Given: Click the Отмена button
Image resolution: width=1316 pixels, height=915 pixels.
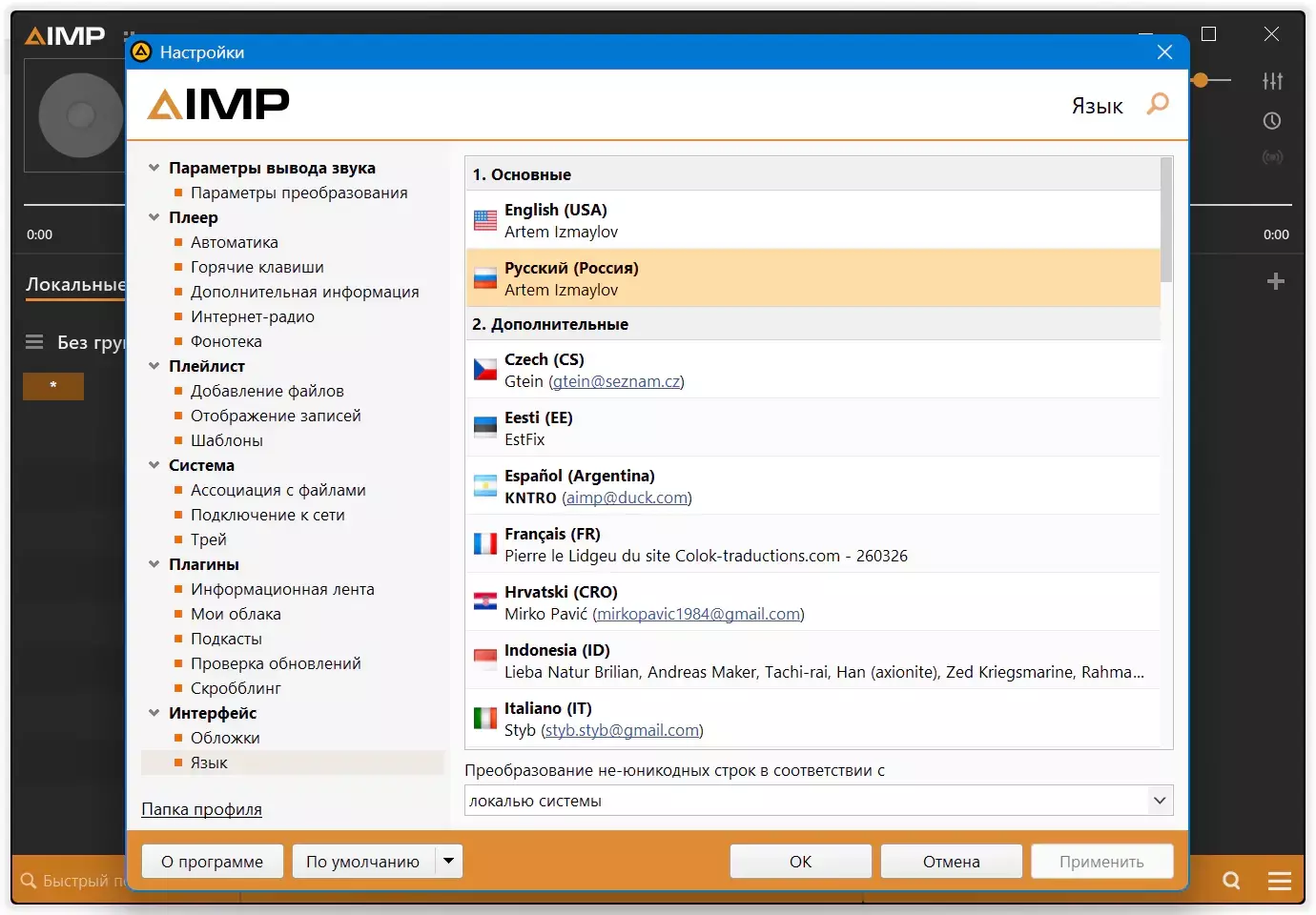Looking at the screenshot, I should (x=952, y=862).
